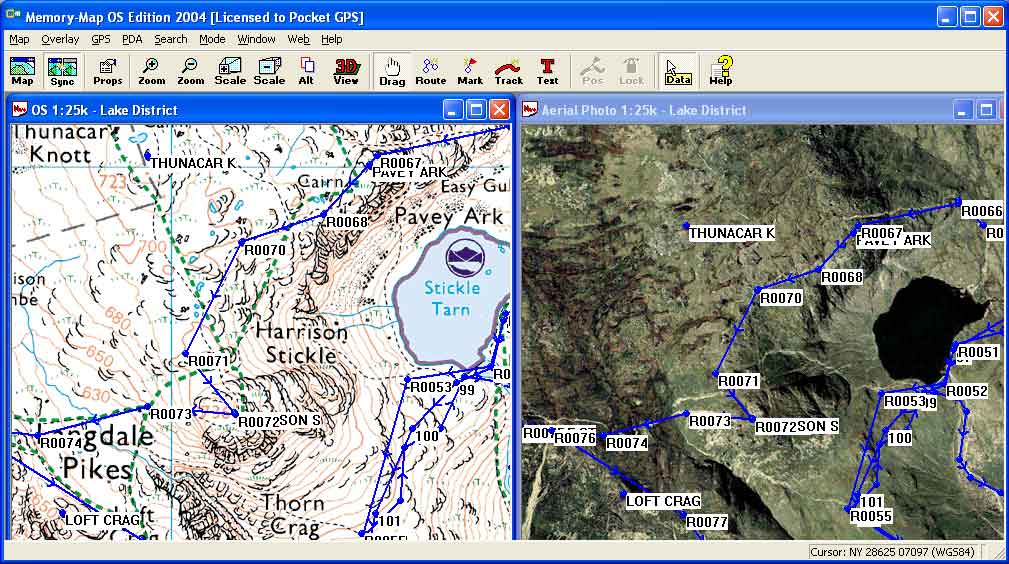The height and width of the screenshot is (564, 1009).
Task: Select waypoint R0052 on aerial photo
Action: tap(967, 391)
